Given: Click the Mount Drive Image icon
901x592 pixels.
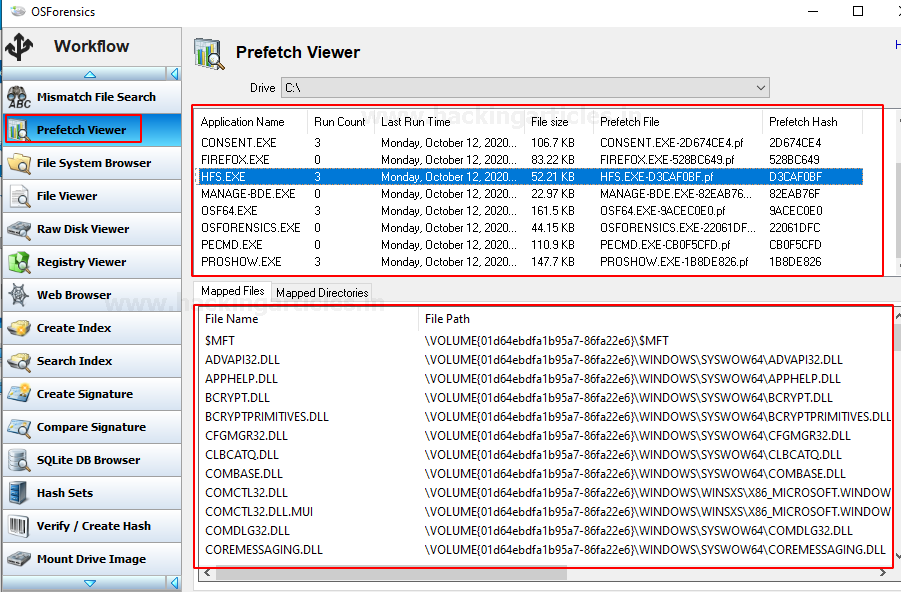Looking at the screenshot, I should [19, 559].
